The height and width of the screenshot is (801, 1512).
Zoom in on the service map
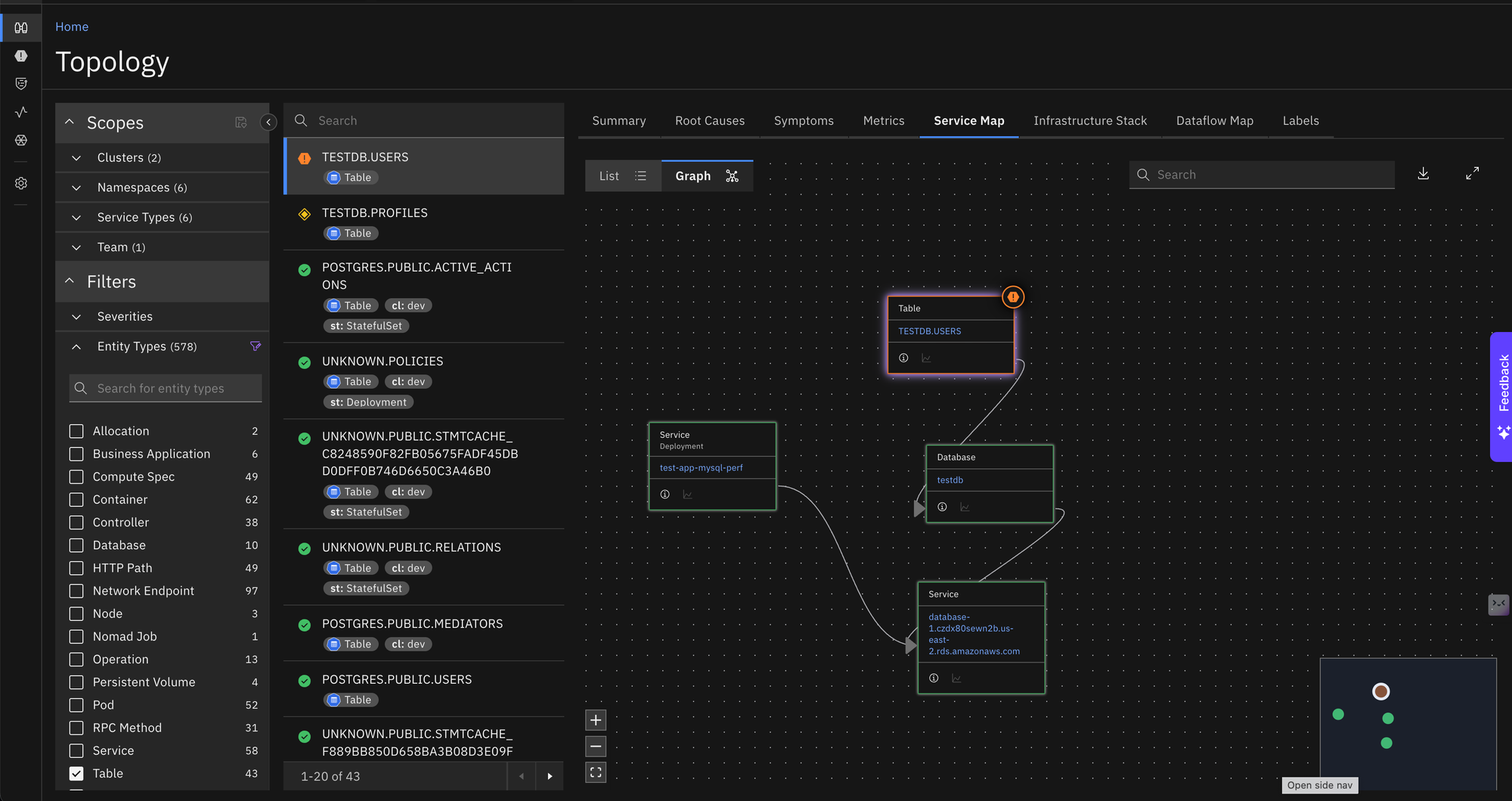tap(596, 720)
